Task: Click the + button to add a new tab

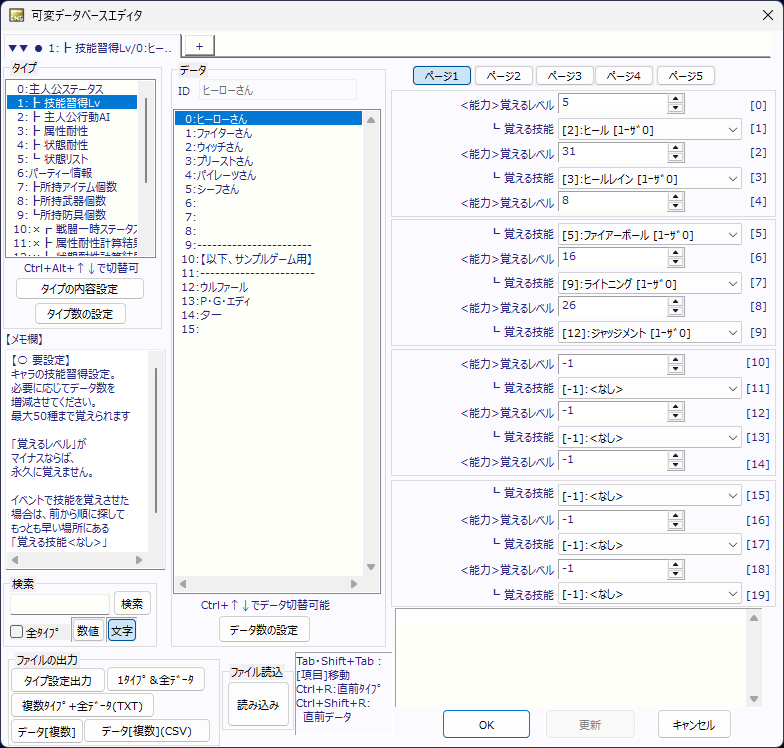Action: click(198, 46)
